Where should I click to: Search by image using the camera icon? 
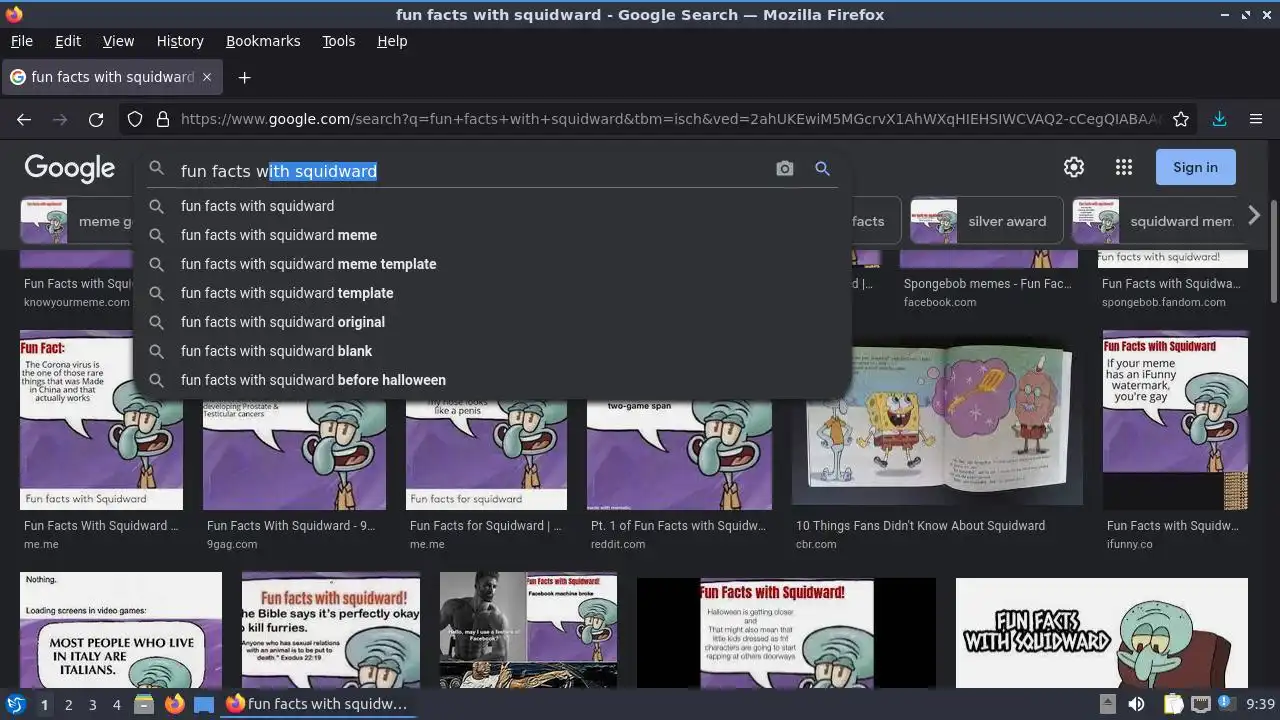pos(785,169)
